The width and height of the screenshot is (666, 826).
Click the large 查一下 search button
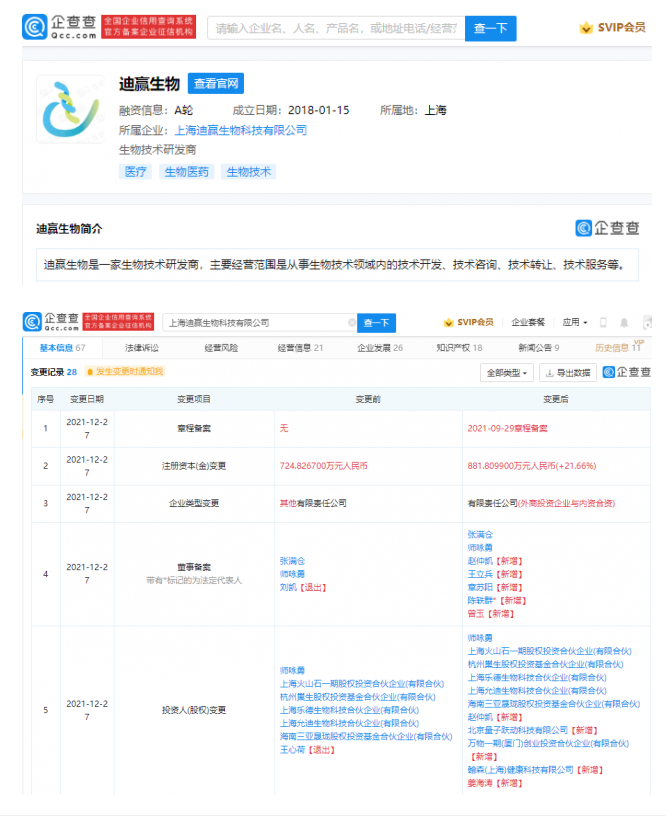[491, 28]
